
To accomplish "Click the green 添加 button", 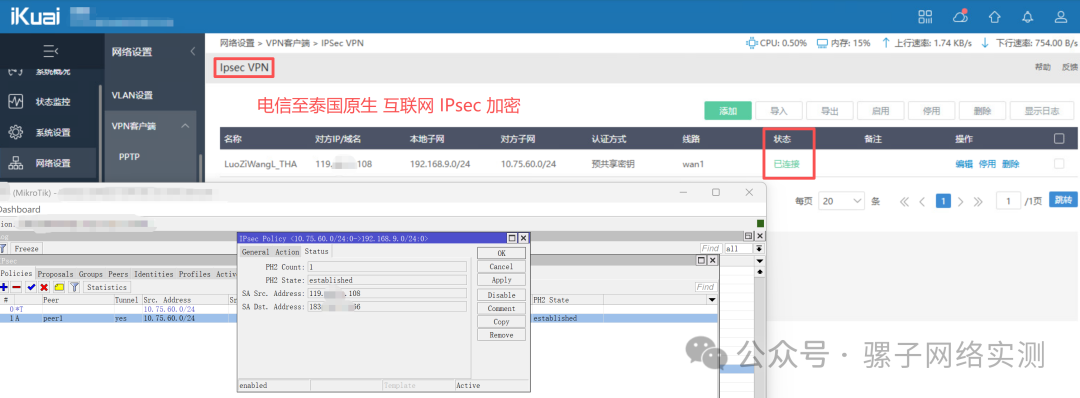I will pyautogui.click(x=728, y=111).
